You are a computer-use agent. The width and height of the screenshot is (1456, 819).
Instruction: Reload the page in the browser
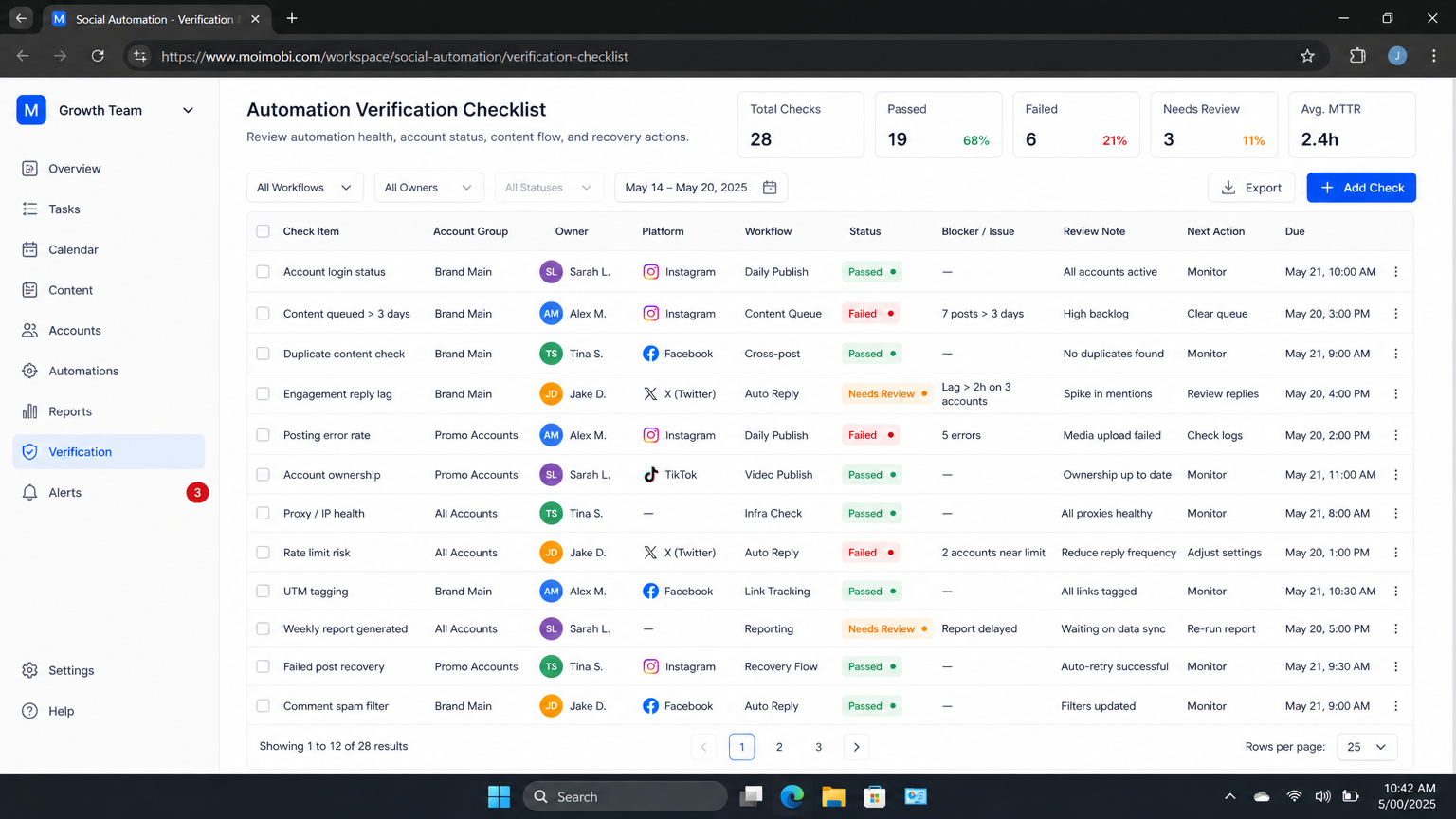(x=98, y=57)
